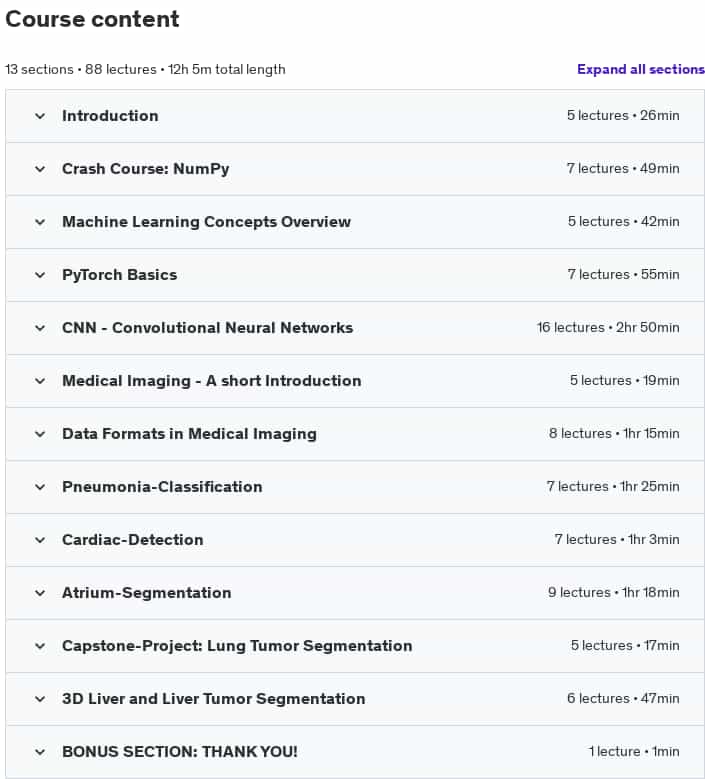Expand the PyTorch Basics chevron
Screen dimensions: 705x779
(x=40, y=275)
